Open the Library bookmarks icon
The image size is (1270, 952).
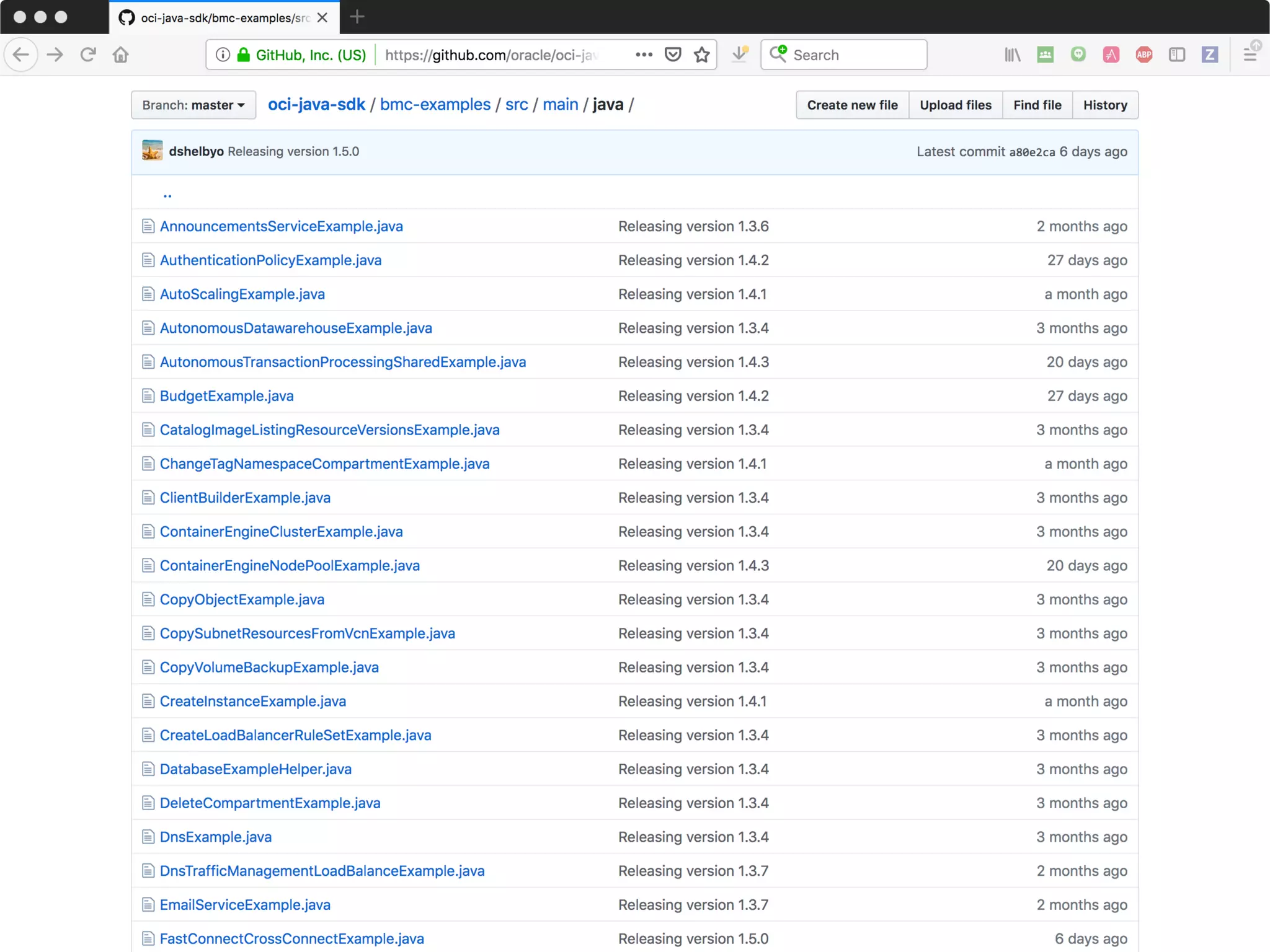coord(1012,55)
